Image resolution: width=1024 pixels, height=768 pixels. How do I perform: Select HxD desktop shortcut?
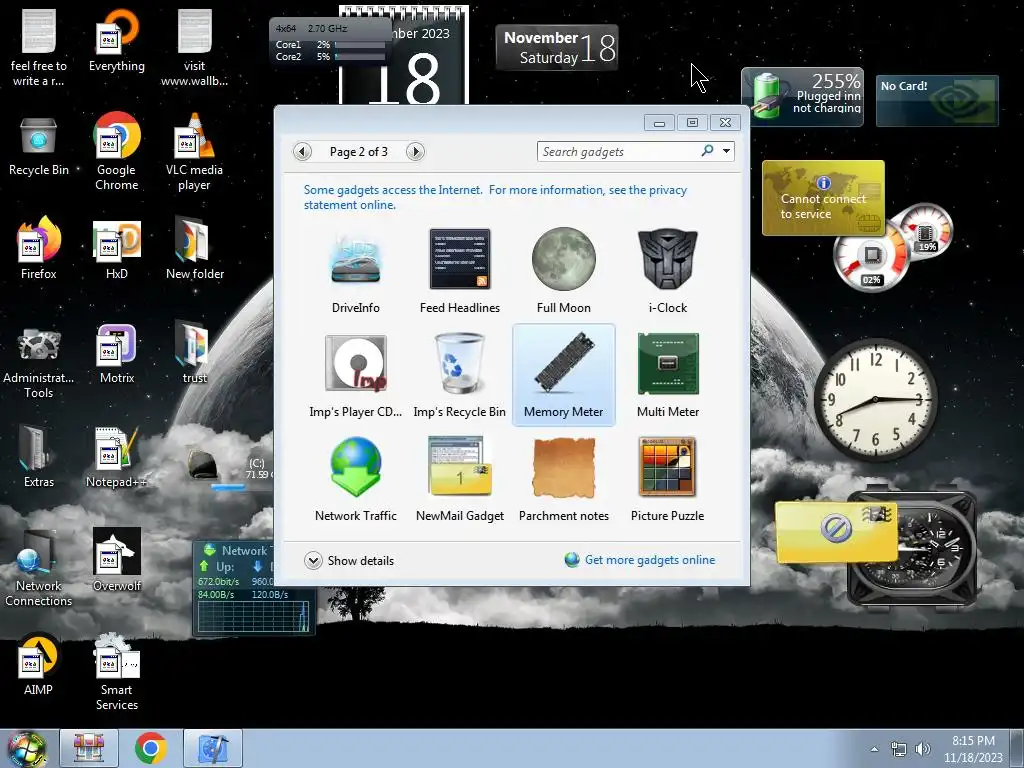click(117, 249)
